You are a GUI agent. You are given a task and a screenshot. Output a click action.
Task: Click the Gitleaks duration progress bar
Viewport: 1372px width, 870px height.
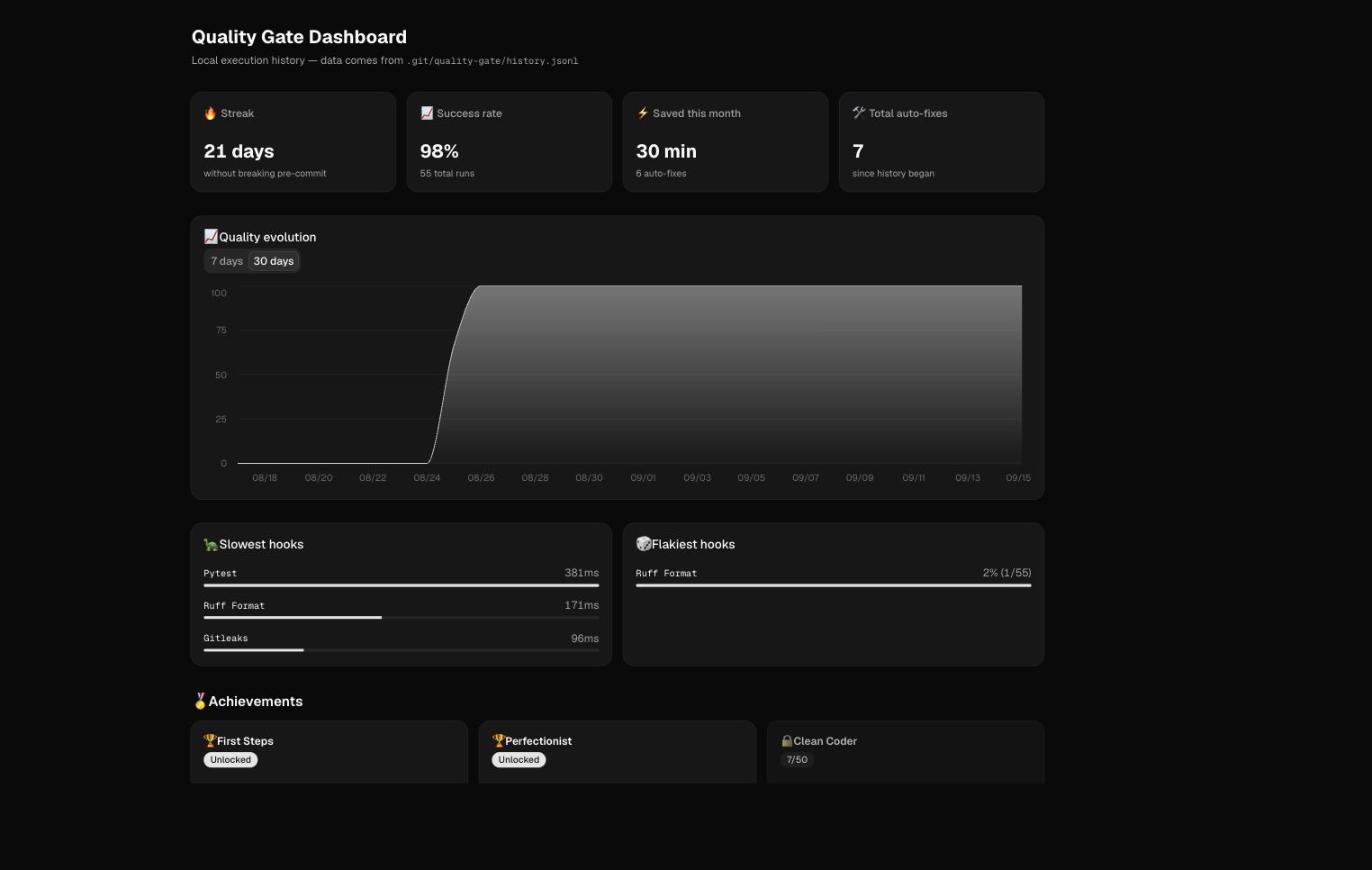click(401, 650)
